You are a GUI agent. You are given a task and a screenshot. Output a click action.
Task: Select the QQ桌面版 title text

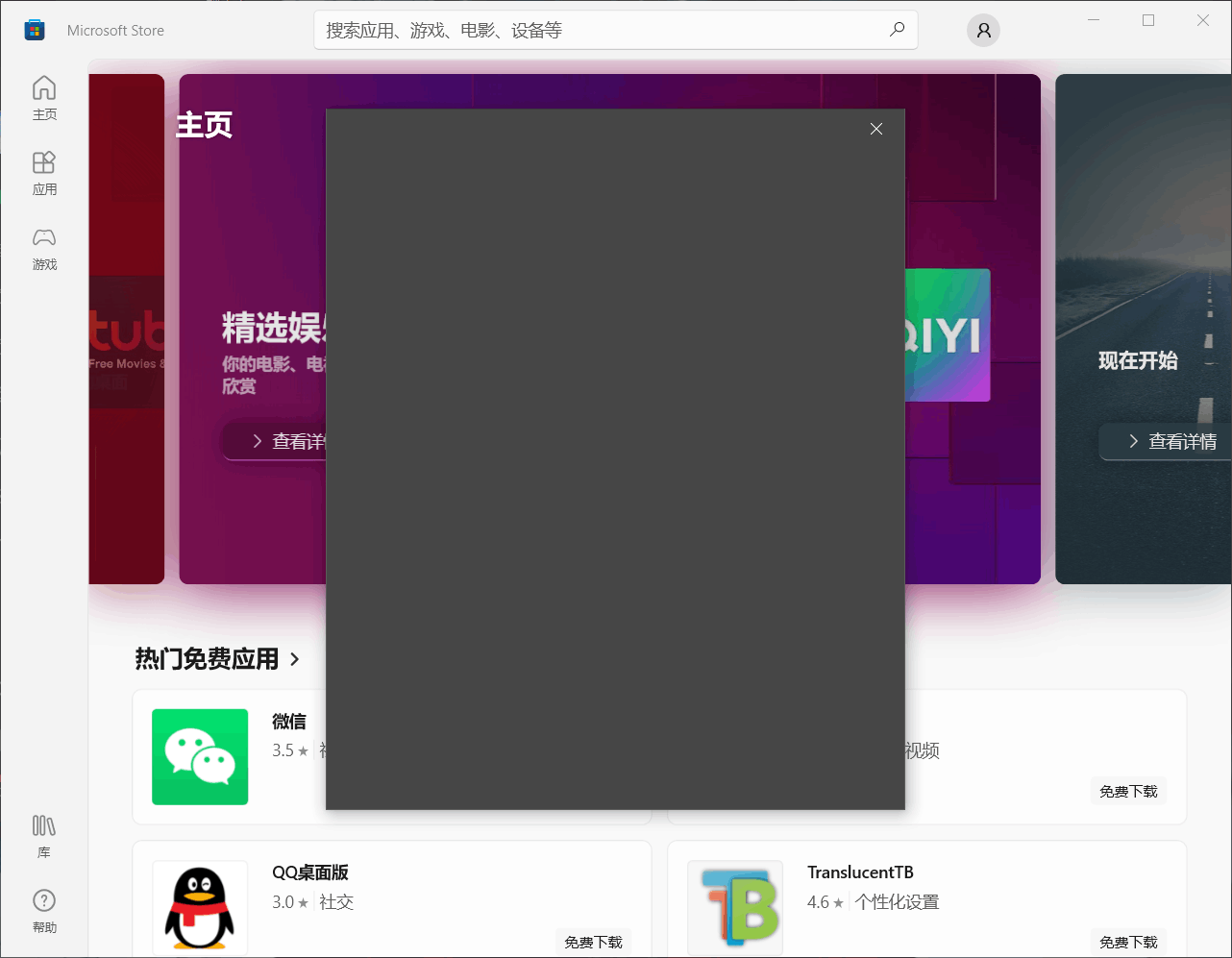[310, 872]
